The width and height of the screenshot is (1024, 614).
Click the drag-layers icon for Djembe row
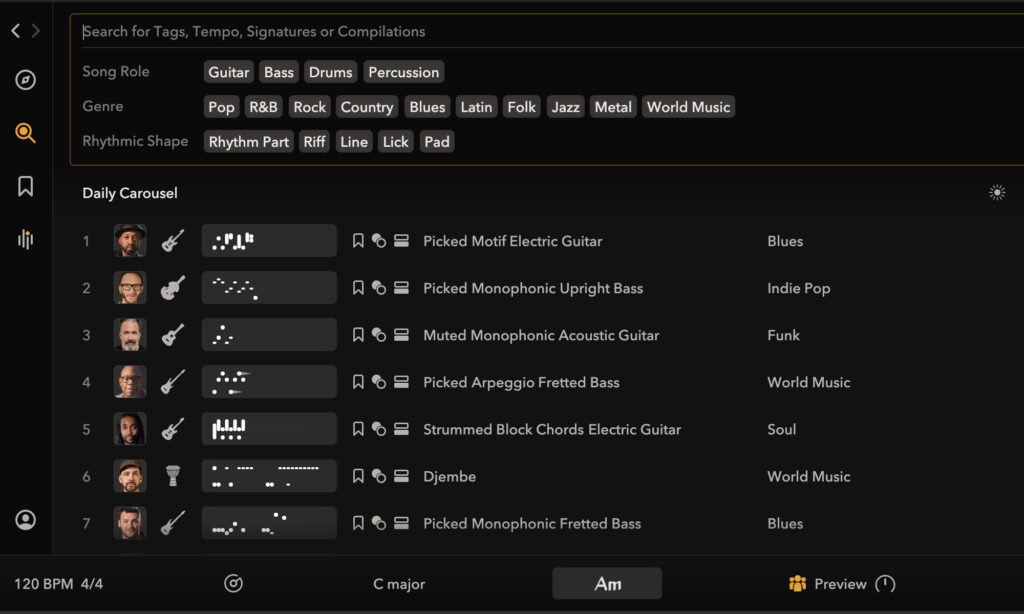[379, 477]
